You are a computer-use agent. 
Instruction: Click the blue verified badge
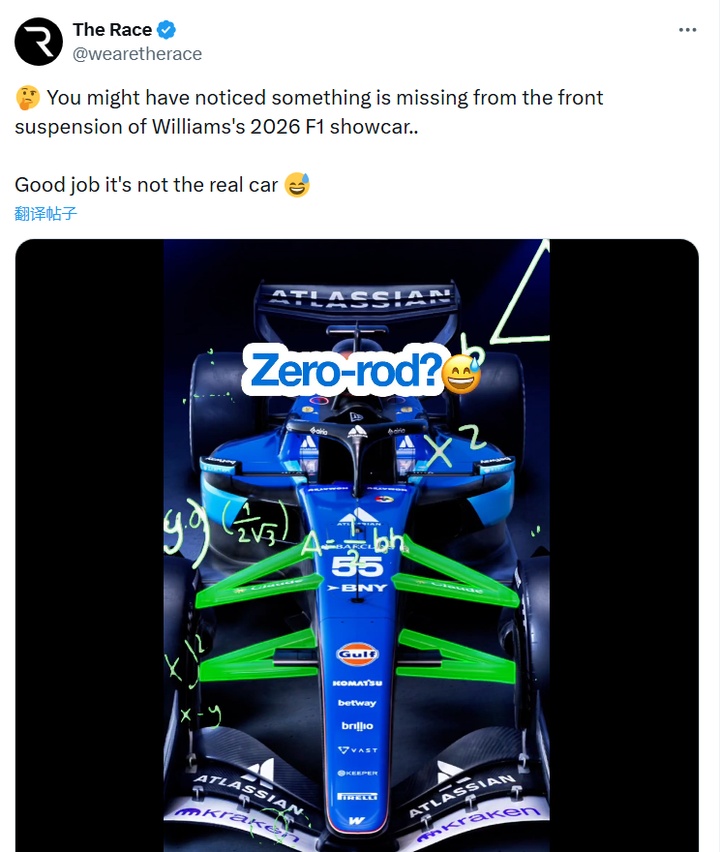click(166, 29)
